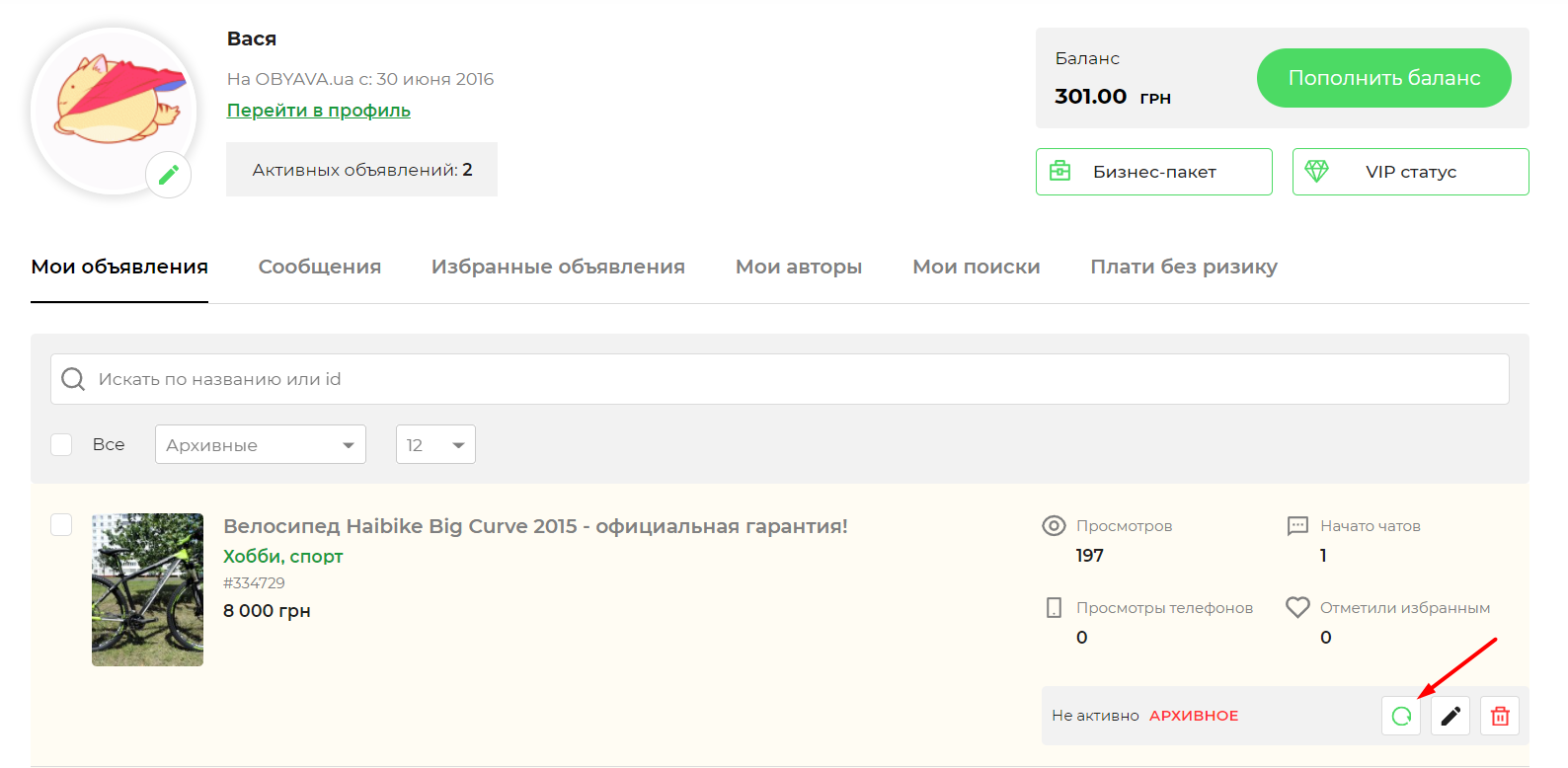Click the eye icon beside Просмотров
The width and height of the screenshot is (1568, 768).
pyautogui.click(x=1054, y=526)
